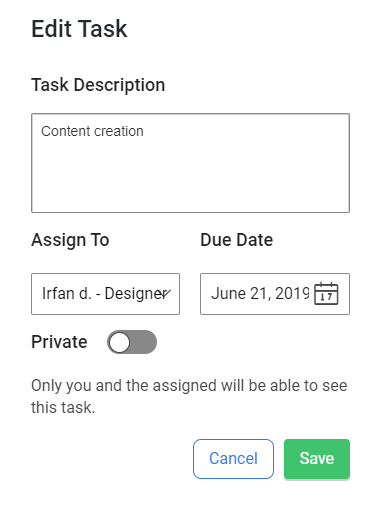Click the white knob of Private switch

click(x=119, y=342)
